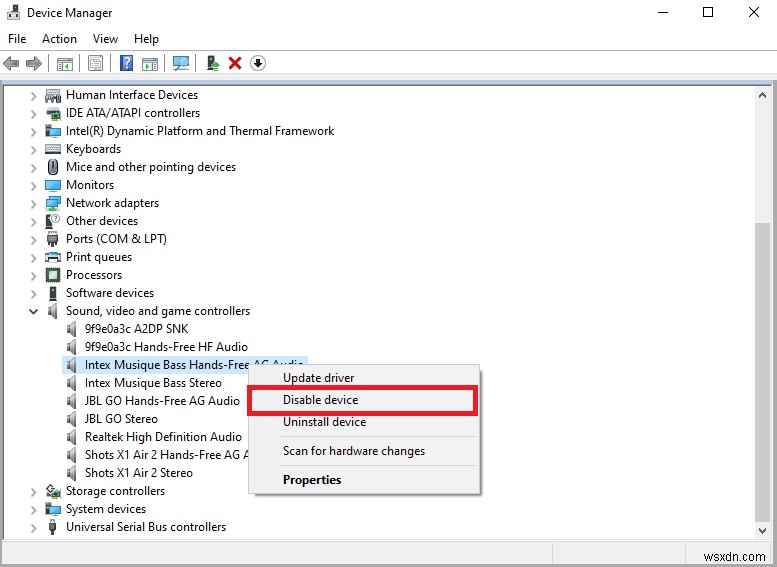The height and width of the screenshot is (567, 777).
Task: Expand the System devices node
Action: [x=33, y=510]
